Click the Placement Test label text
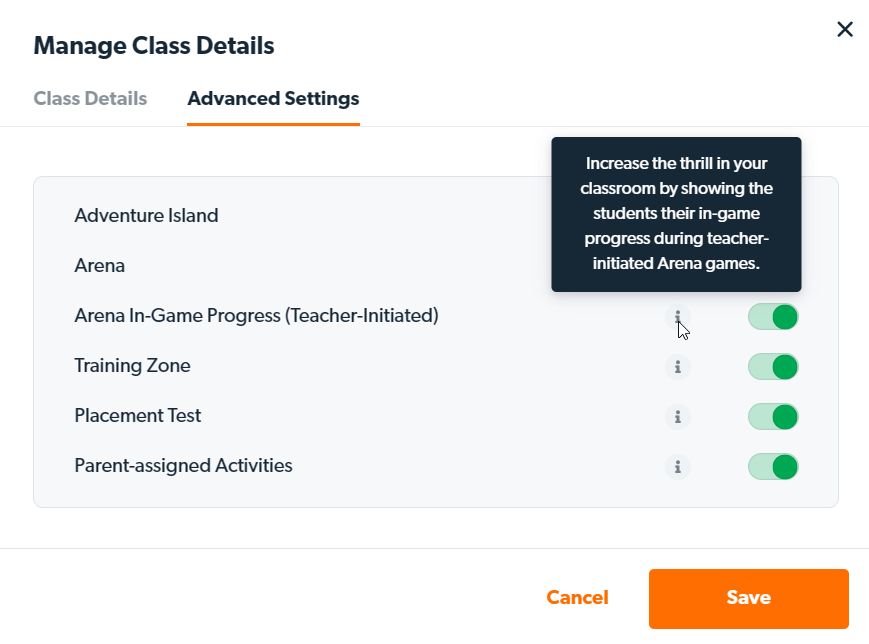The image size is (869, 644). click(x=137, y=416)
